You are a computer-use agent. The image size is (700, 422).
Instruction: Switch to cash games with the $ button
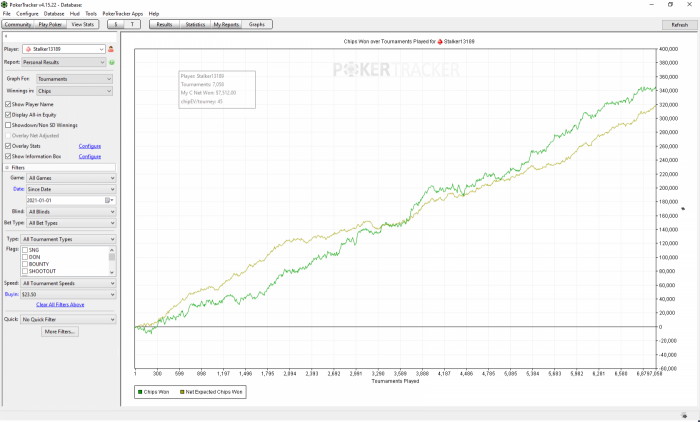(116, 25)
